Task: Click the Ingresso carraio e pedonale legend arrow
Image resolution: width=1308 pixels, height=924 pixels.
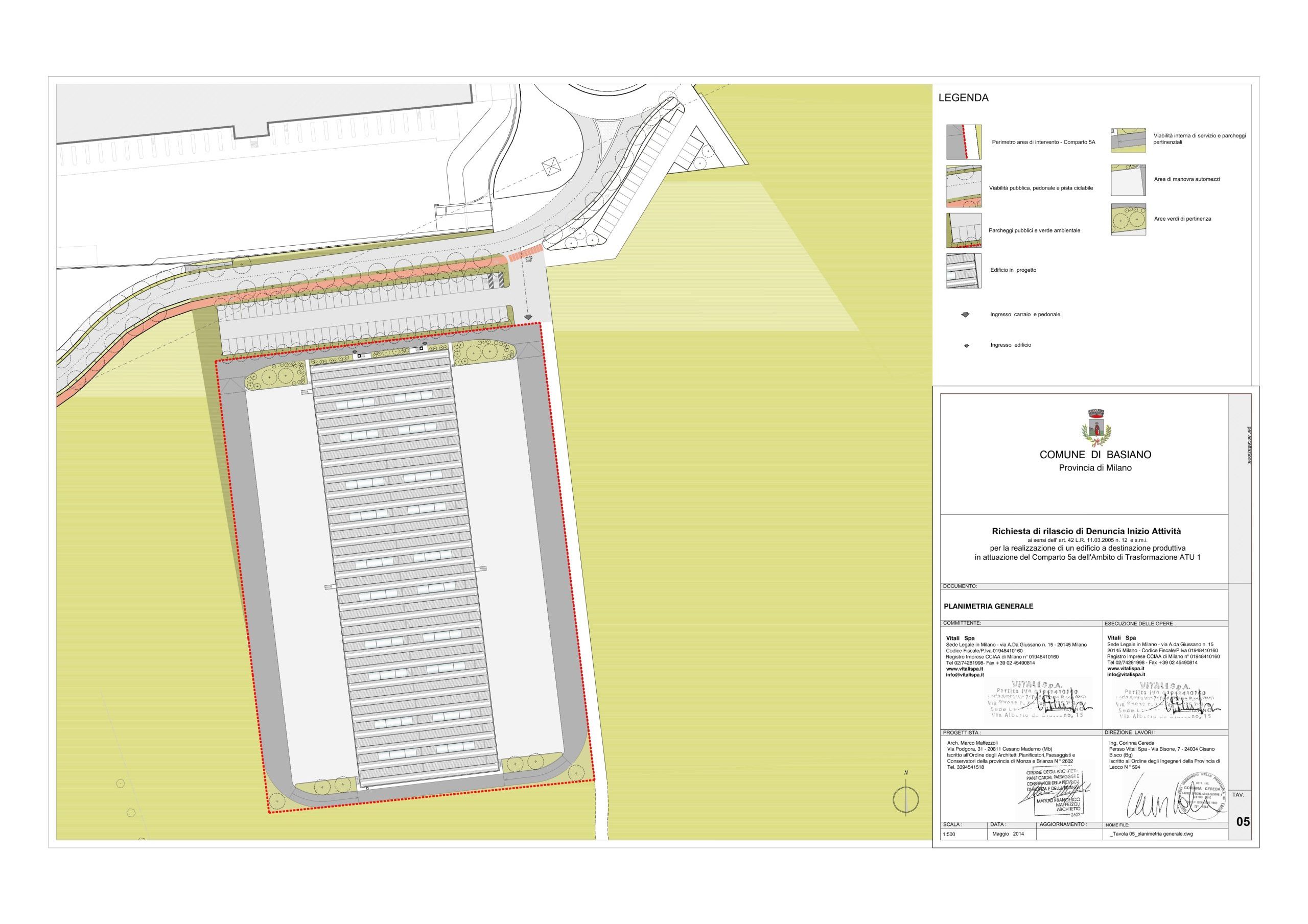Action: pyautogui.click(x=966, y=315)
